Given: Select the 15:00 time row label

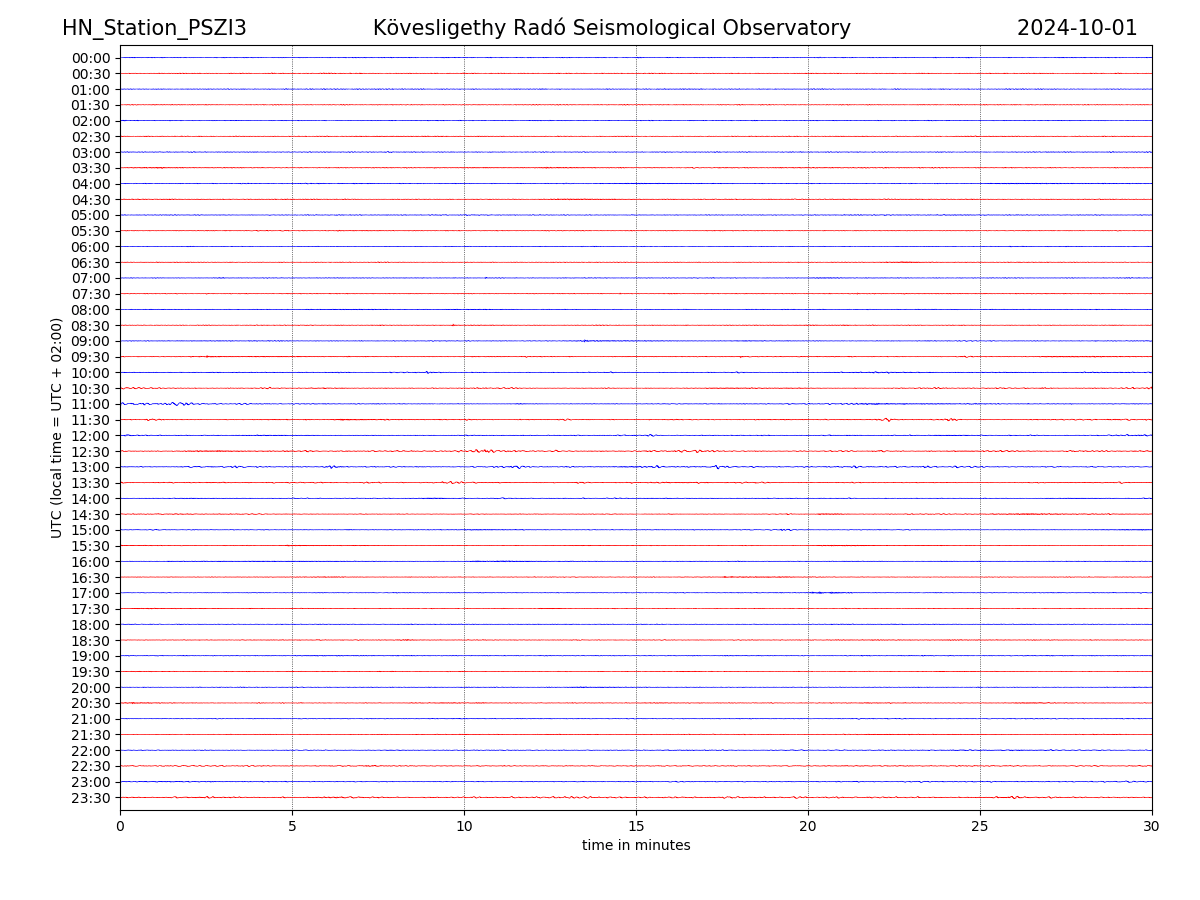Looking at the screenshot, I should click(x=91, y=531).
